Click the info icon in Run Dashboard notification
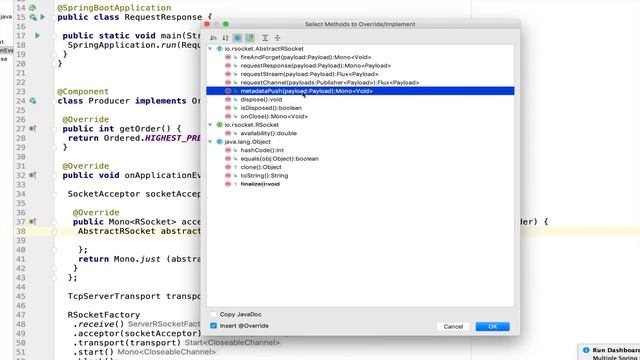Image resolution: width=640 pixels, height=360 pixels. point(586,350)
